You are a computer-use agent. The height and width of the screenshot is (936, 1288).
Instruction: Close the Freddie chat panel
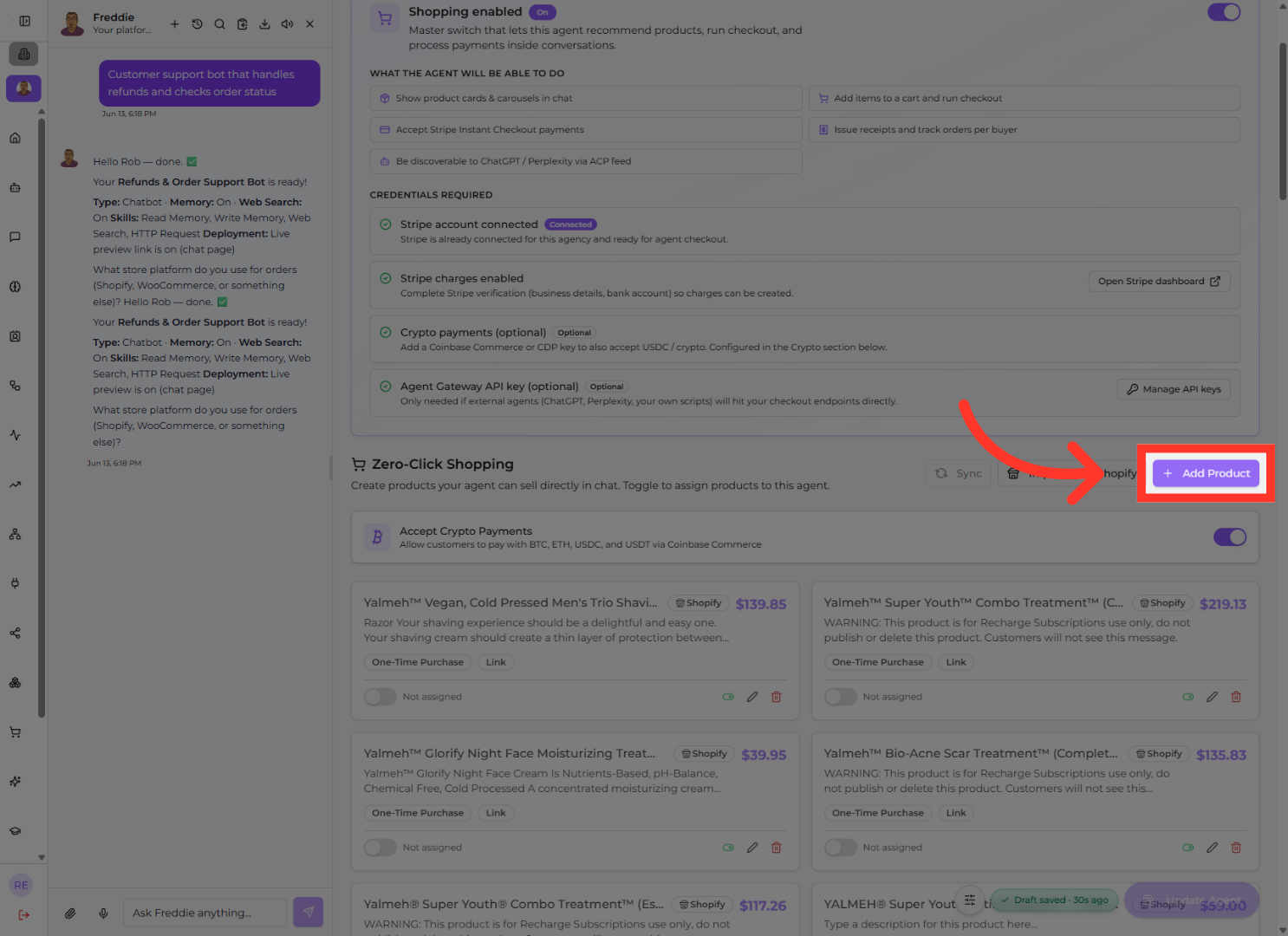coord(309,24)
